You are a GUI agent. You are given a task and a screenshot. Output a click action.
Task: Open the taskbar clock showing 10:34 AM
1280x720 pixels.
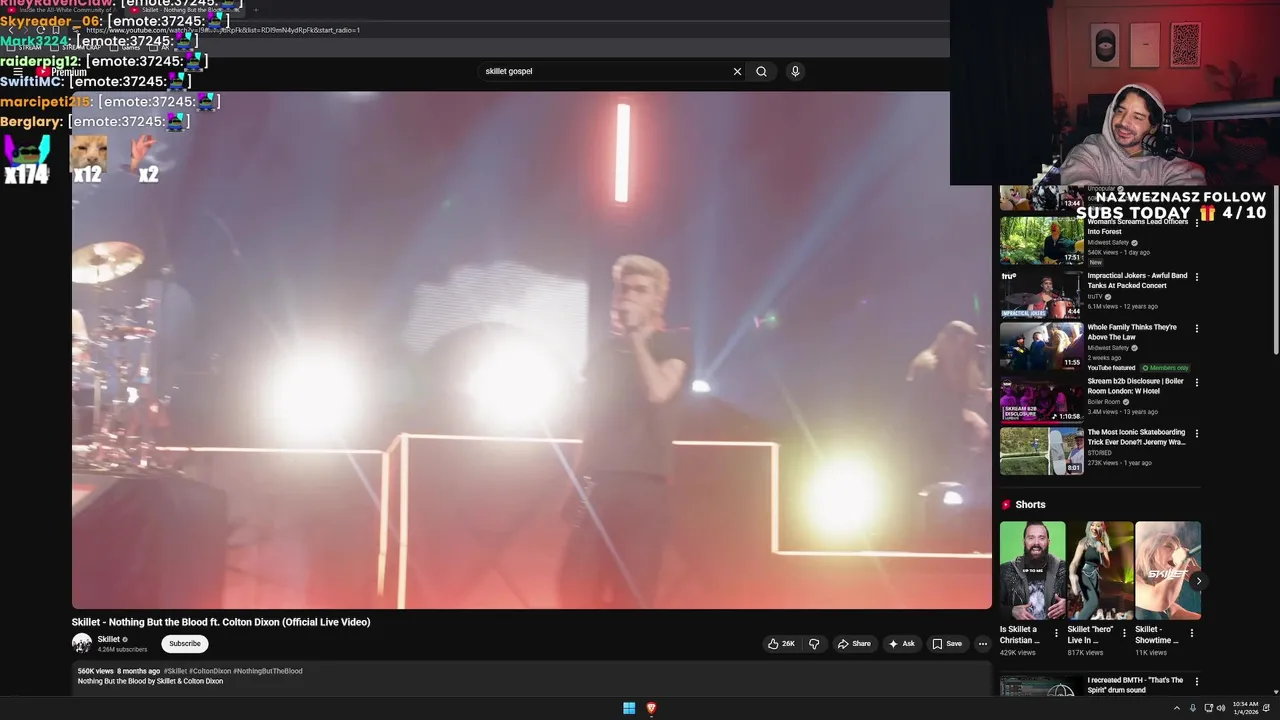point(1245,708)
